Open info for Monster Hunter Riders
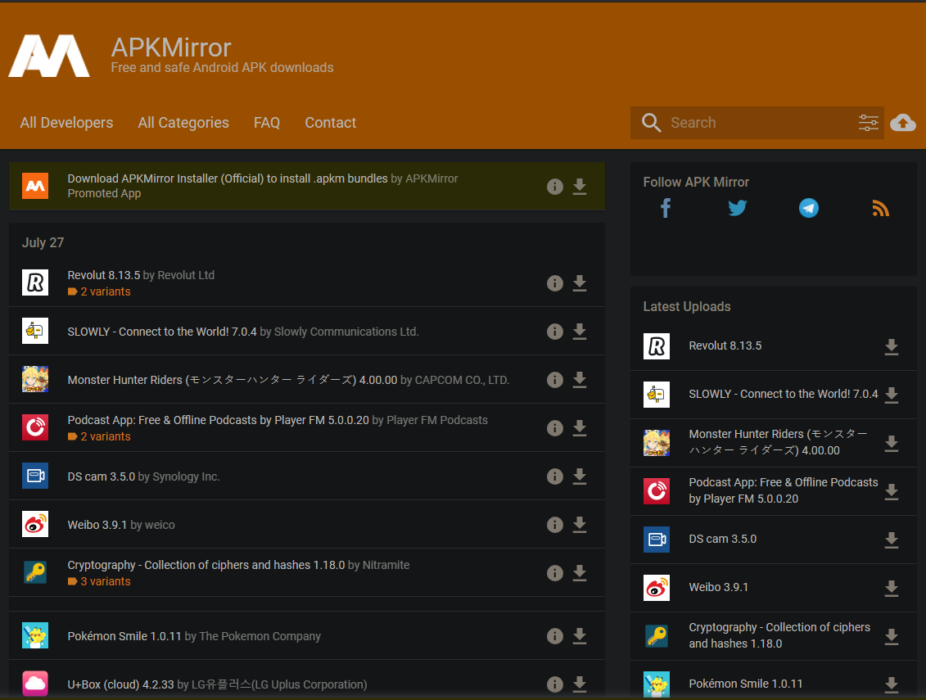The width and height of the screenshot is (926, 700). coord(555,379)
